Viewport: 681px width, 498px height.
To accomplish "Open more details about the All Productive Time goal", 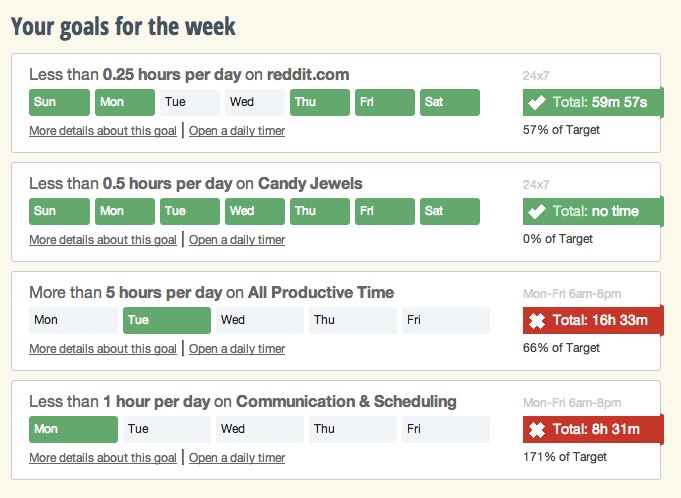I will point(103,349).
